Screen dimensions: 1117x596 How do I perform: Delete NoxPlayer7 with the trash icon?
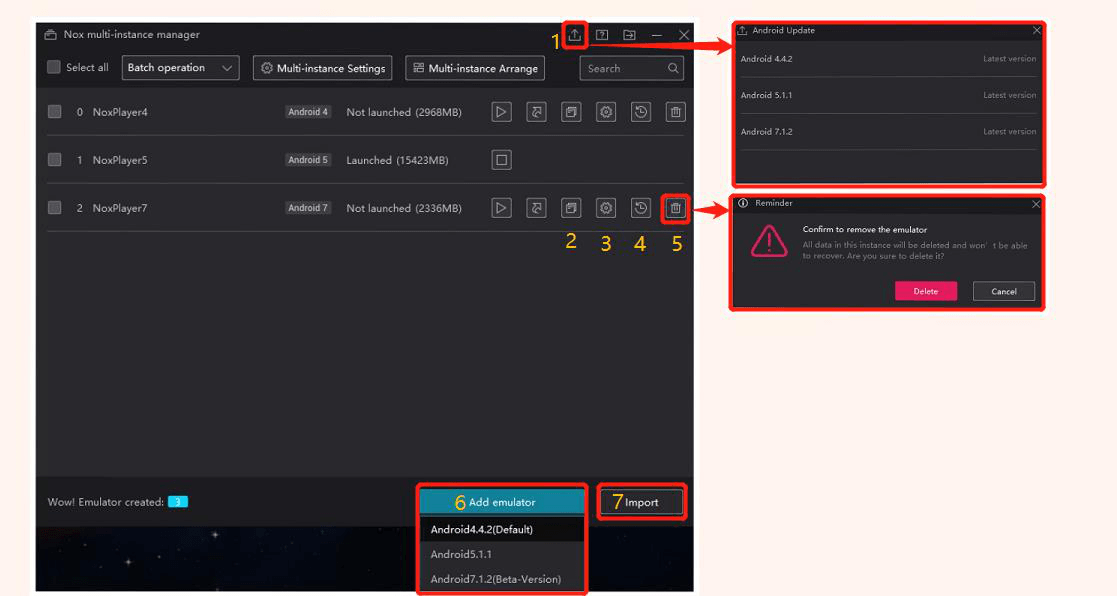pyautogui.click(x=675, y=208)
